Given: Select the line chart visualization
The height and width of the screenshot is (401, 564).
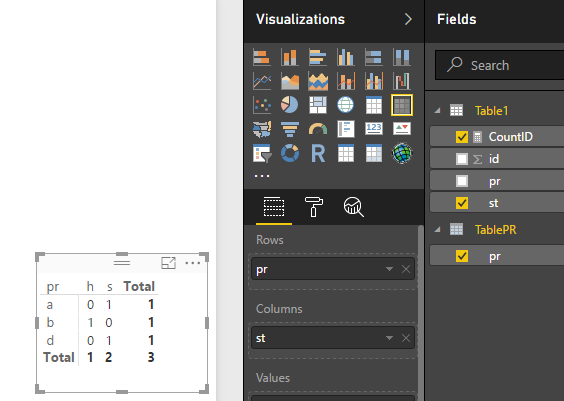Looking at the screenshot, I should (261, 81).
